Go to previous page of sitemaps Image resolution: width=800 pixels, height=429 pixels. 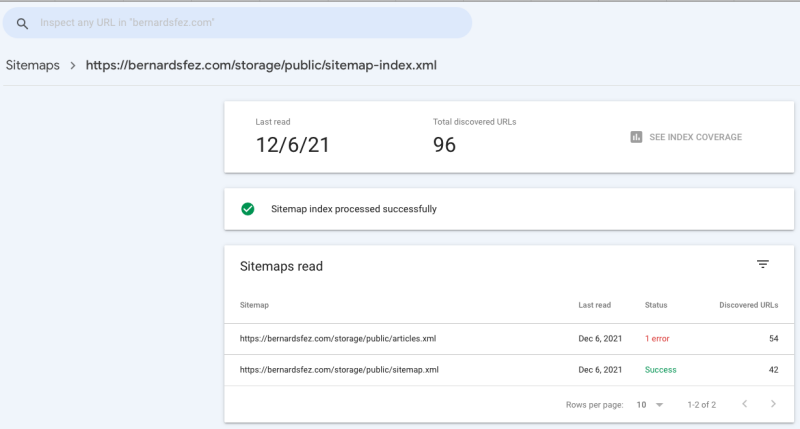point(745,404)
